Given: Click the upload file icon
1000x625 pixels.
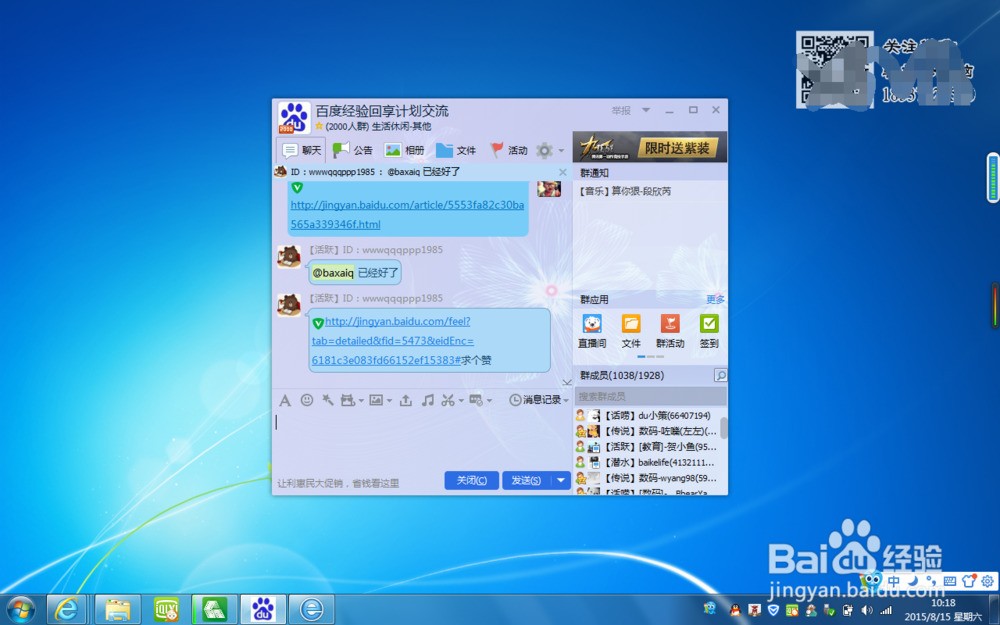Looking at the screenshot, I should click(x=406, y=400).
